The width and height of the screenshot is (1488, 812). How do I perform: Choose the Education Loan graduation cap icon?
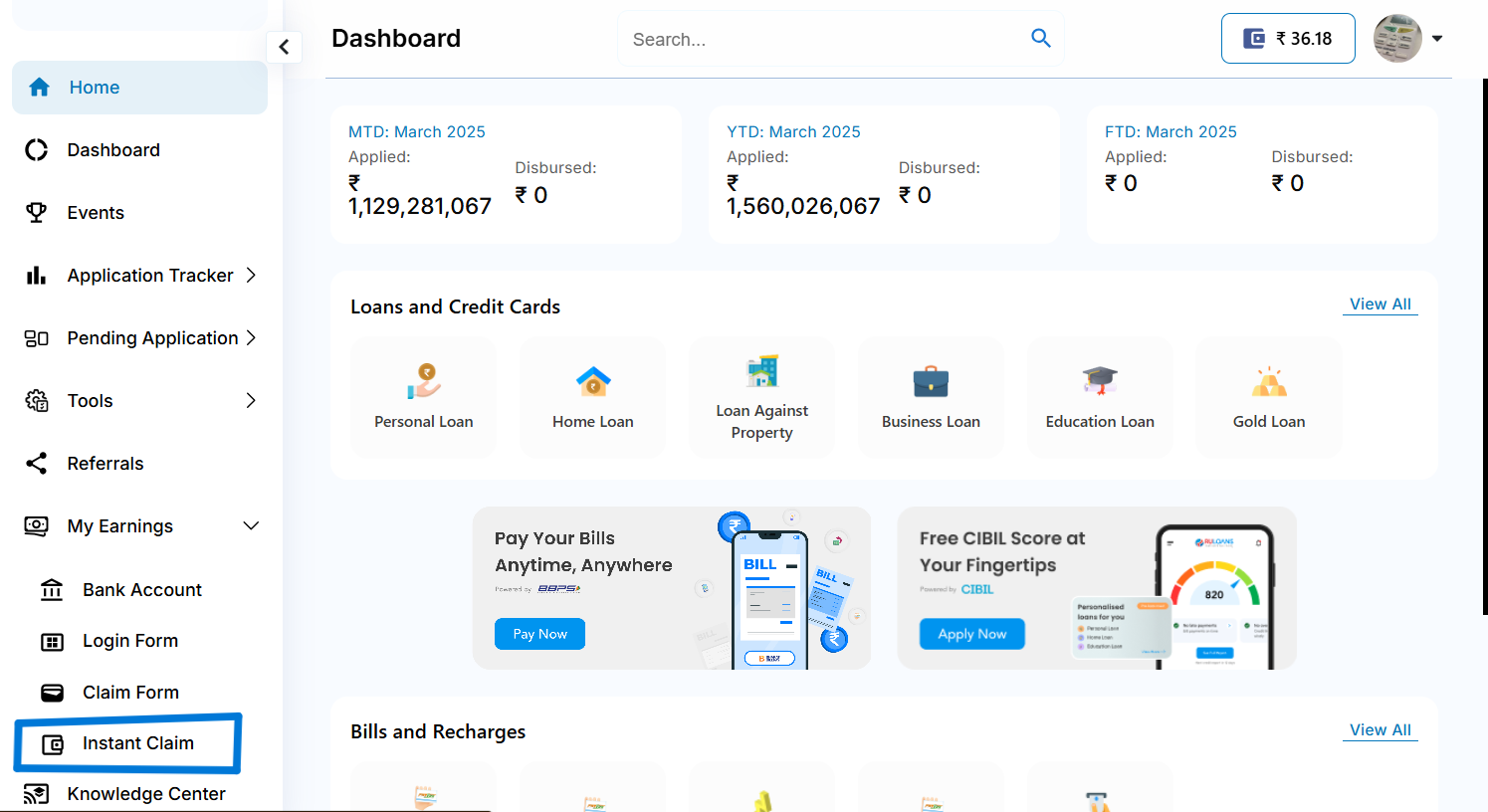point(1100,381)
